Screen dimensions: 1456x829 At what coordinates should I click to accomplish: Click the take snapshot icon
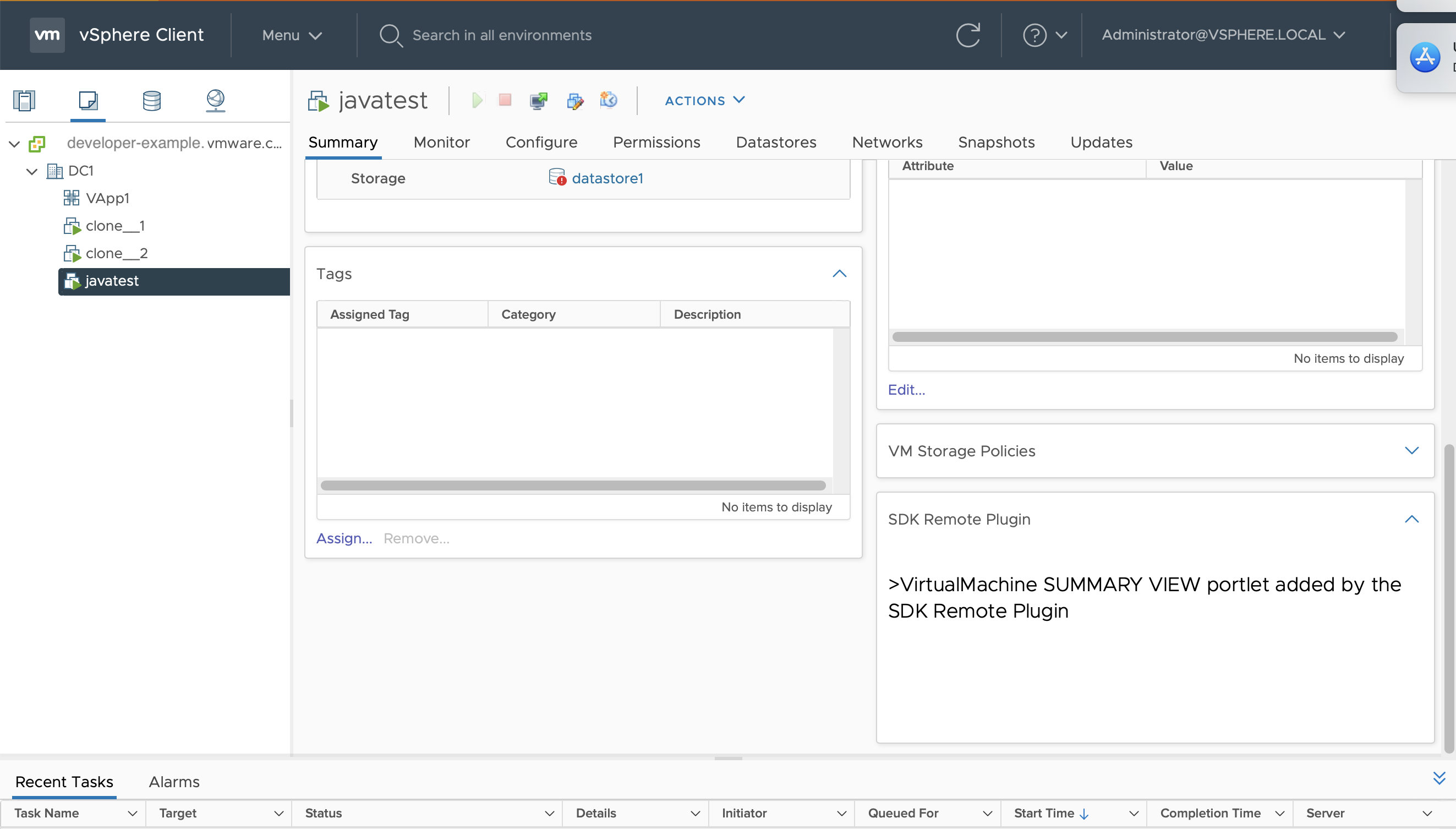[x=608, y=100]
